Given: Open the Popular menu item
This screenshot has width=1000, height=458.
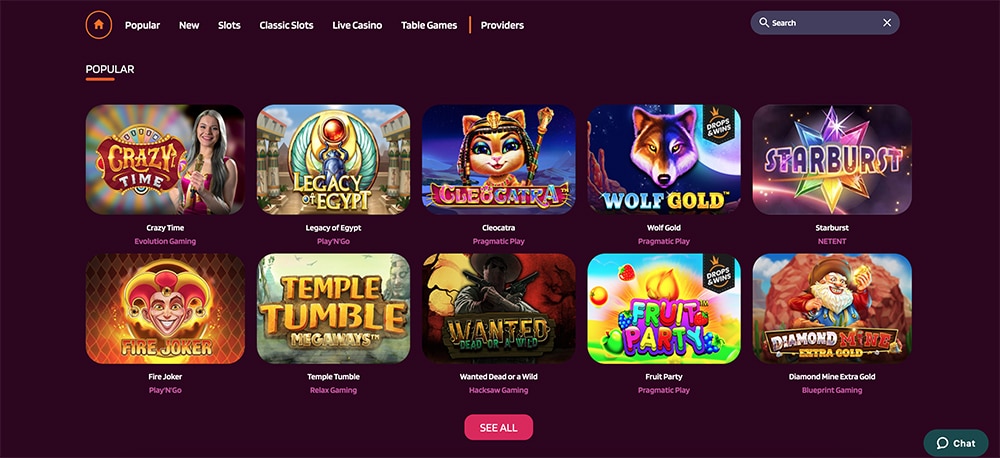Looking at the screenshot, I should [142, 26].
